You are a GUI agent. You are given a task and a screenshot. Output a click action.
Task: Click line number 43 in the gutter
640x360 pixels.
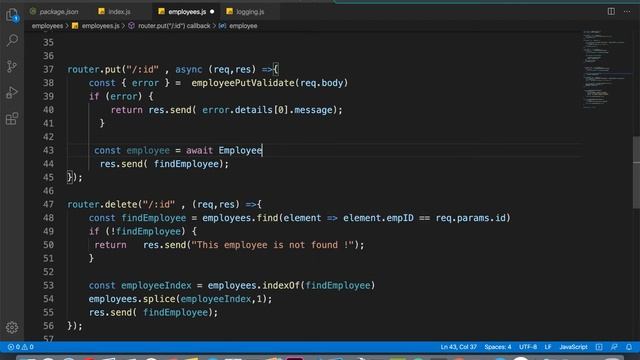click(48, 150)
